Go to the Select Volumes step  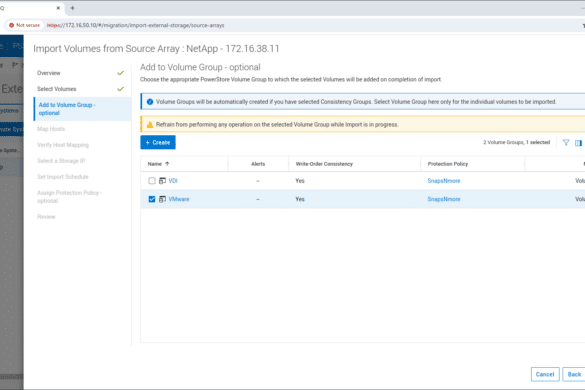(57, 89)
